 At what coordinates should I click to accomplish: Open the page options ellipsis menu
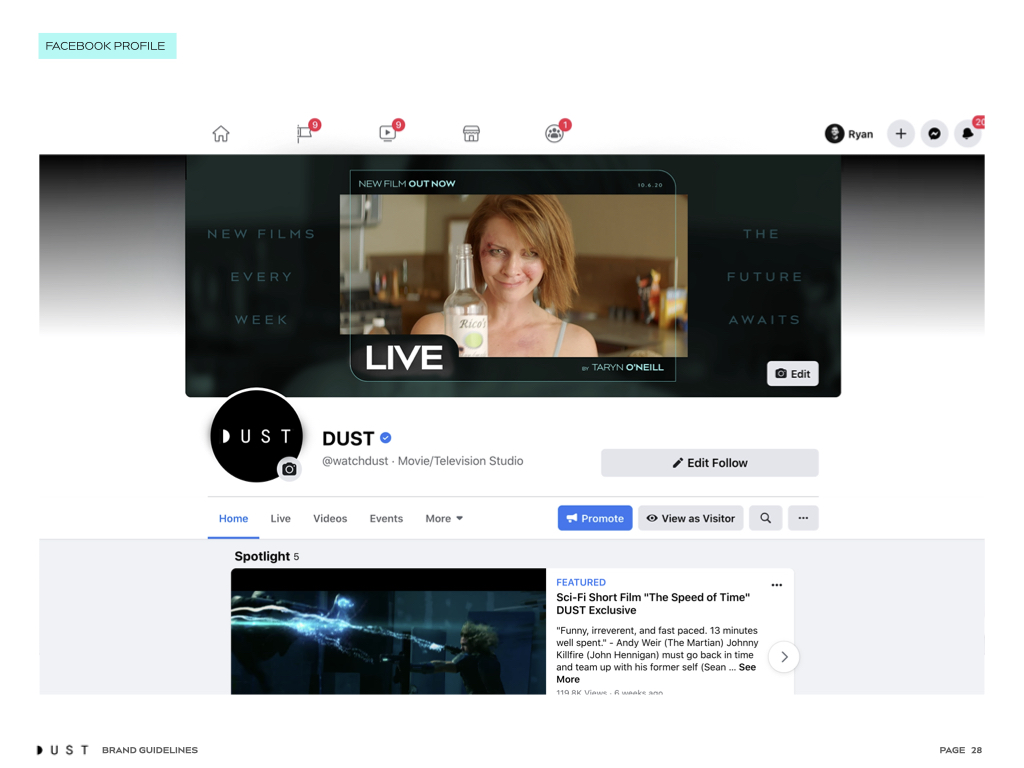pos(803,518)
